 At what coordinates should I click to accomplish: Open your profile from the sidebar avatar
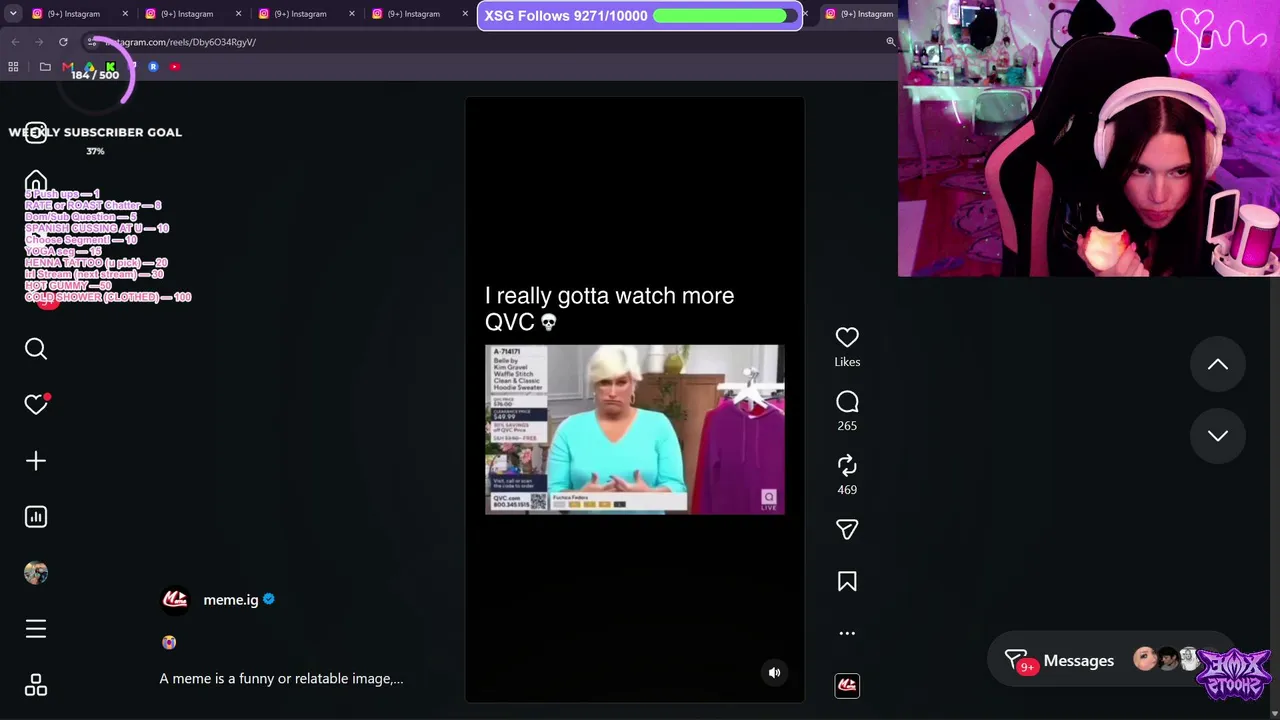36,572
